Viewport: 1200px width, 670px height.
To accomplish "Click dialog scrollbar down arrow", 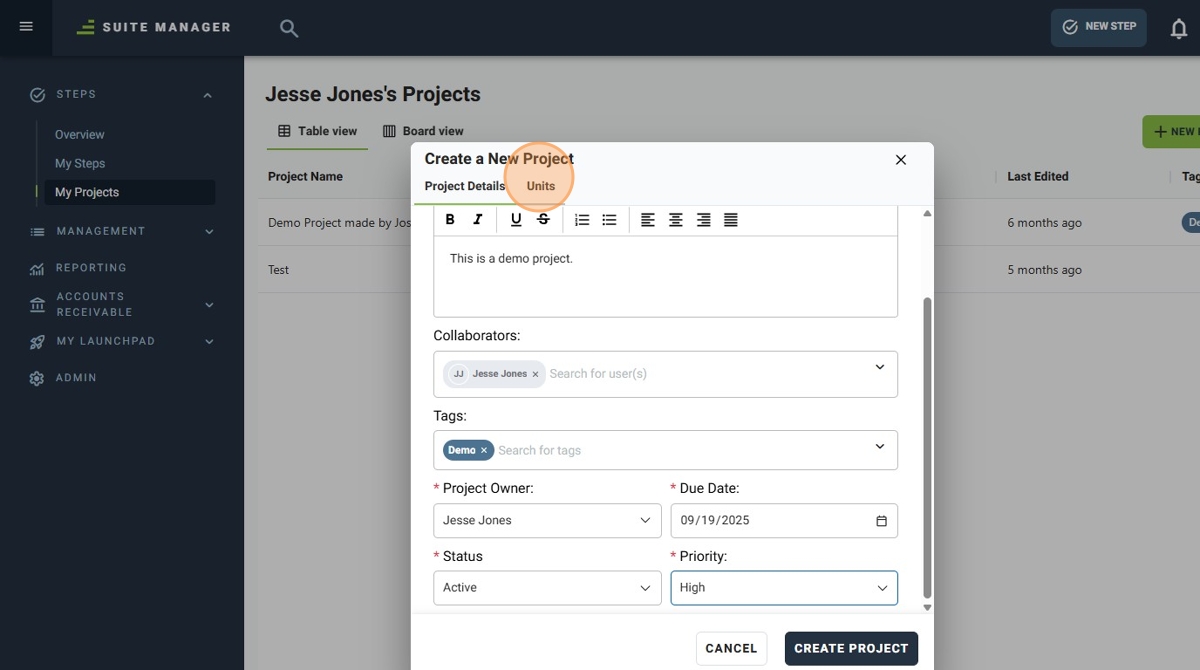I will (x=927, y=607).
